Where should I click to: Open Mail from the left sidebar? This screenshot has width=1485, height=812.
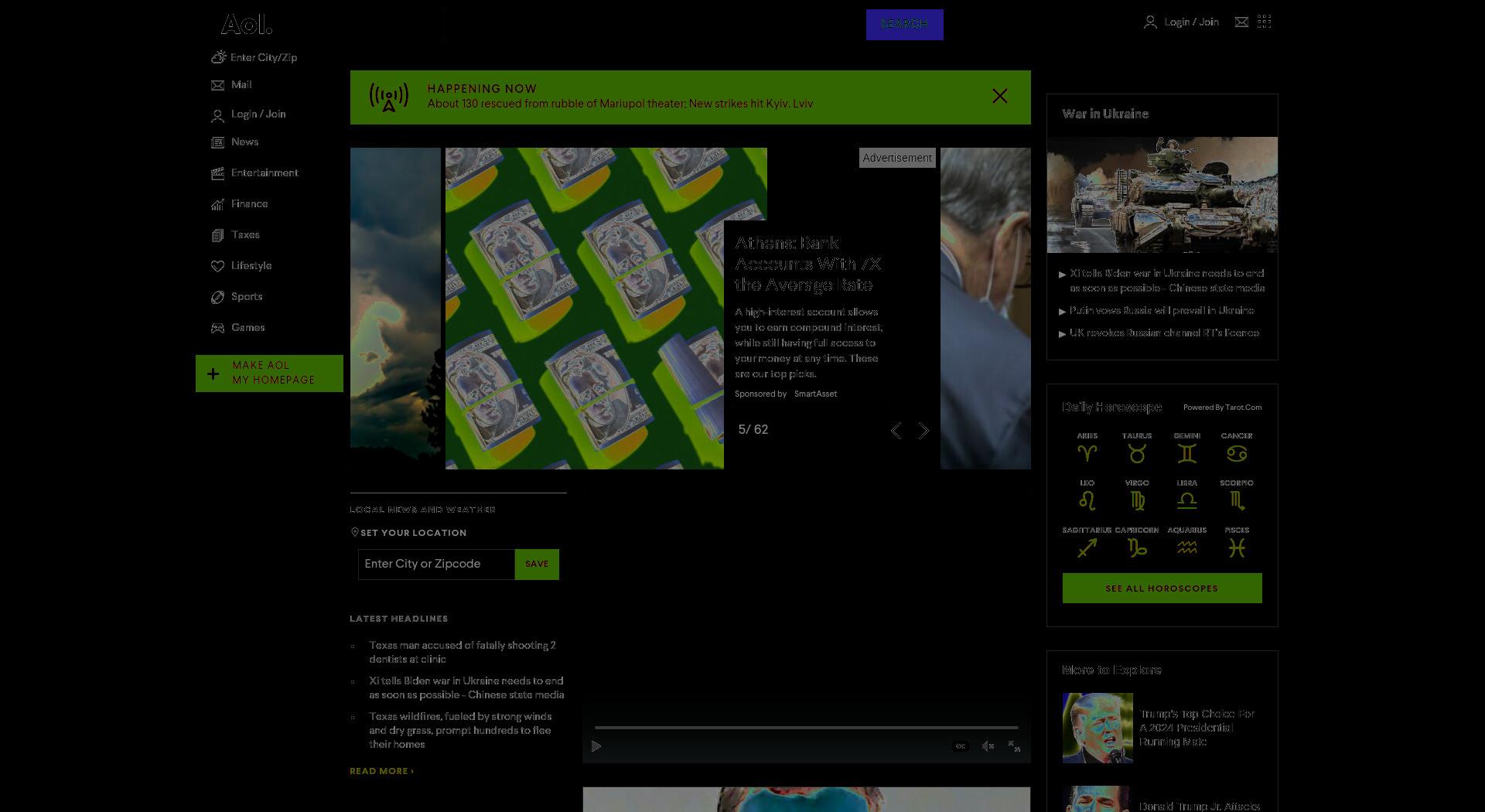[x=241, y=85]
